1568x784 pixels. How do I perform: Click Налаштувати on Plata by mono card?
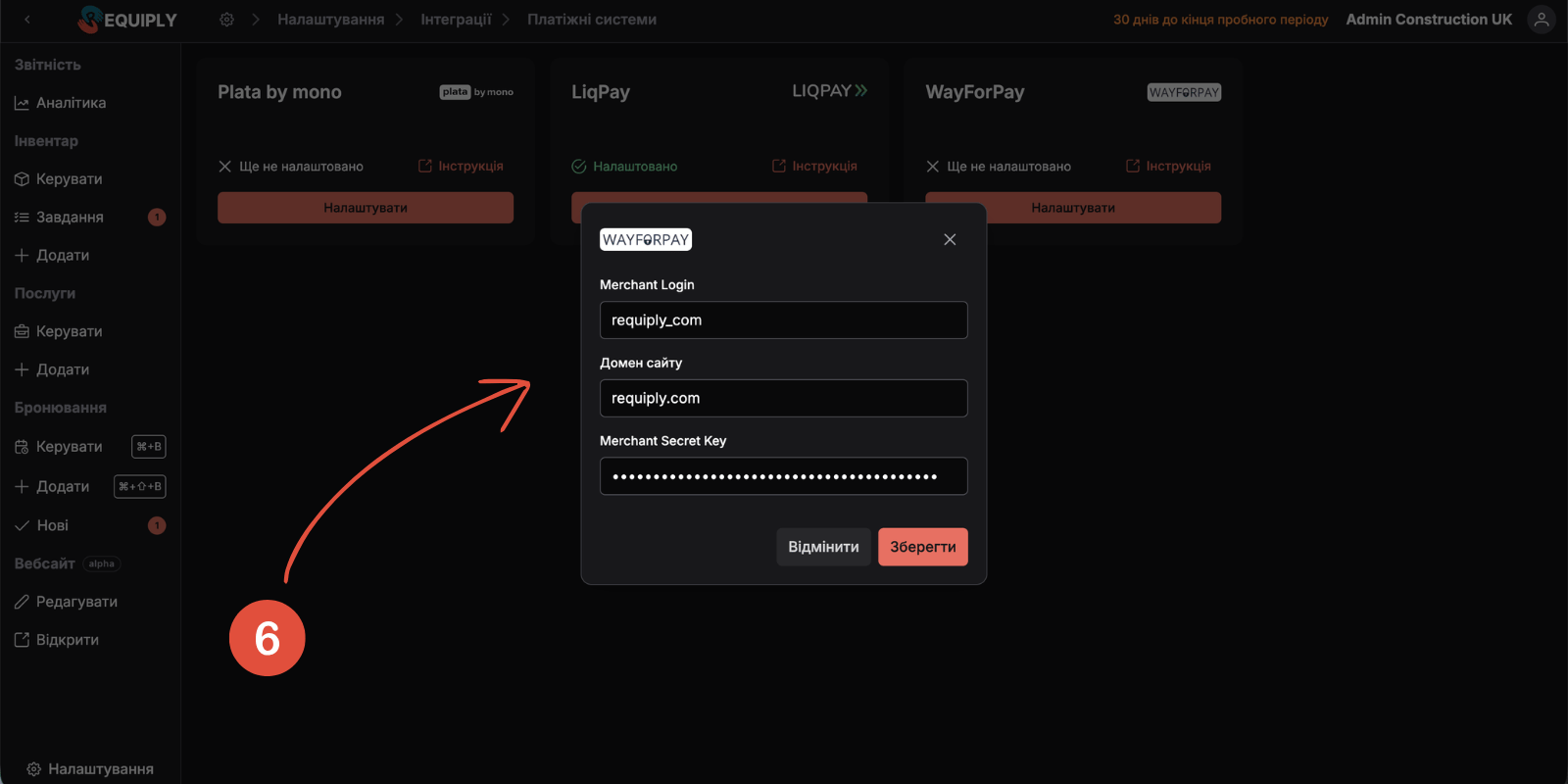[366, 208]
